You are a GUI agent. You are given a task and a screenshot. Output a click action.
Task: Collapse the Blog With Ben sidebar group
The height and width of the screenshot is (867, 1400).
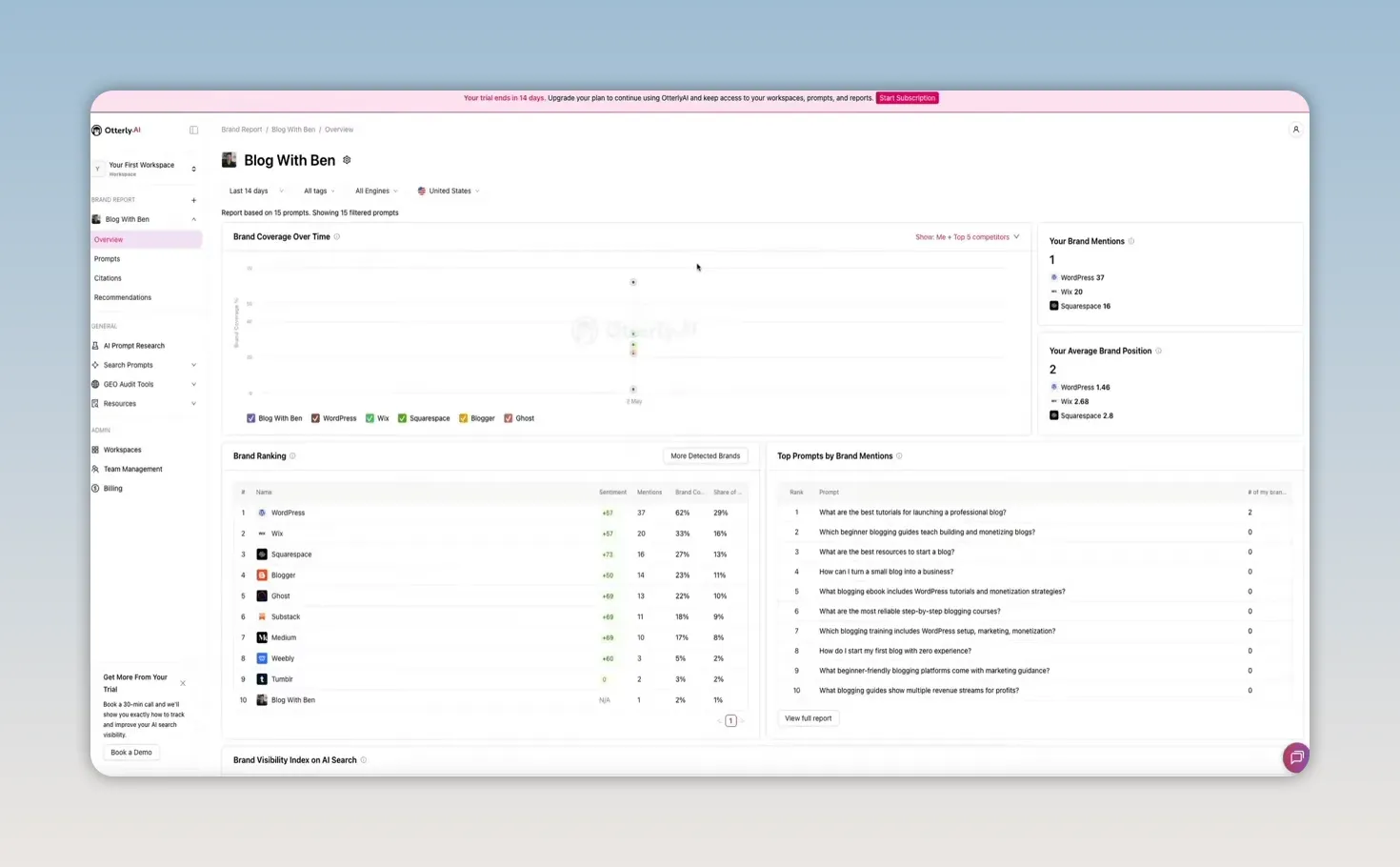[193, 220]
